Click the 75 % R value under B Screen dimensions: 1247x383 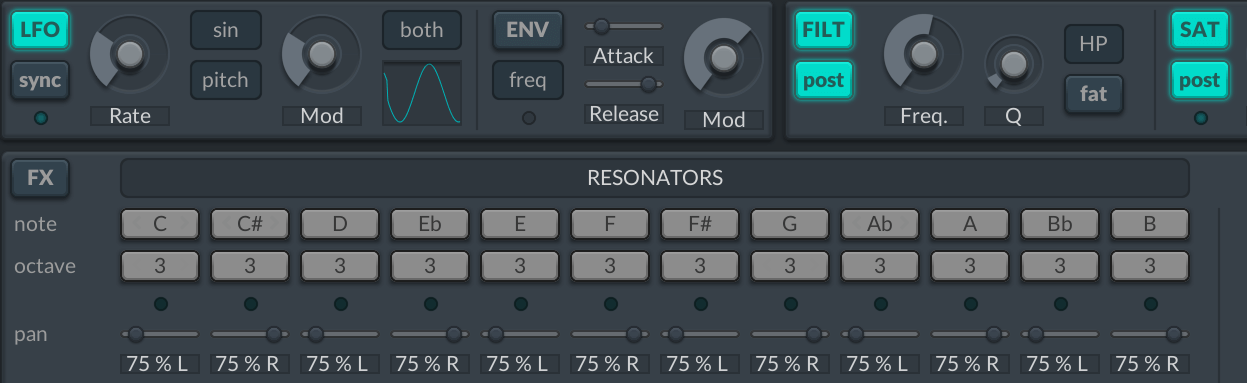(1150, 364)
